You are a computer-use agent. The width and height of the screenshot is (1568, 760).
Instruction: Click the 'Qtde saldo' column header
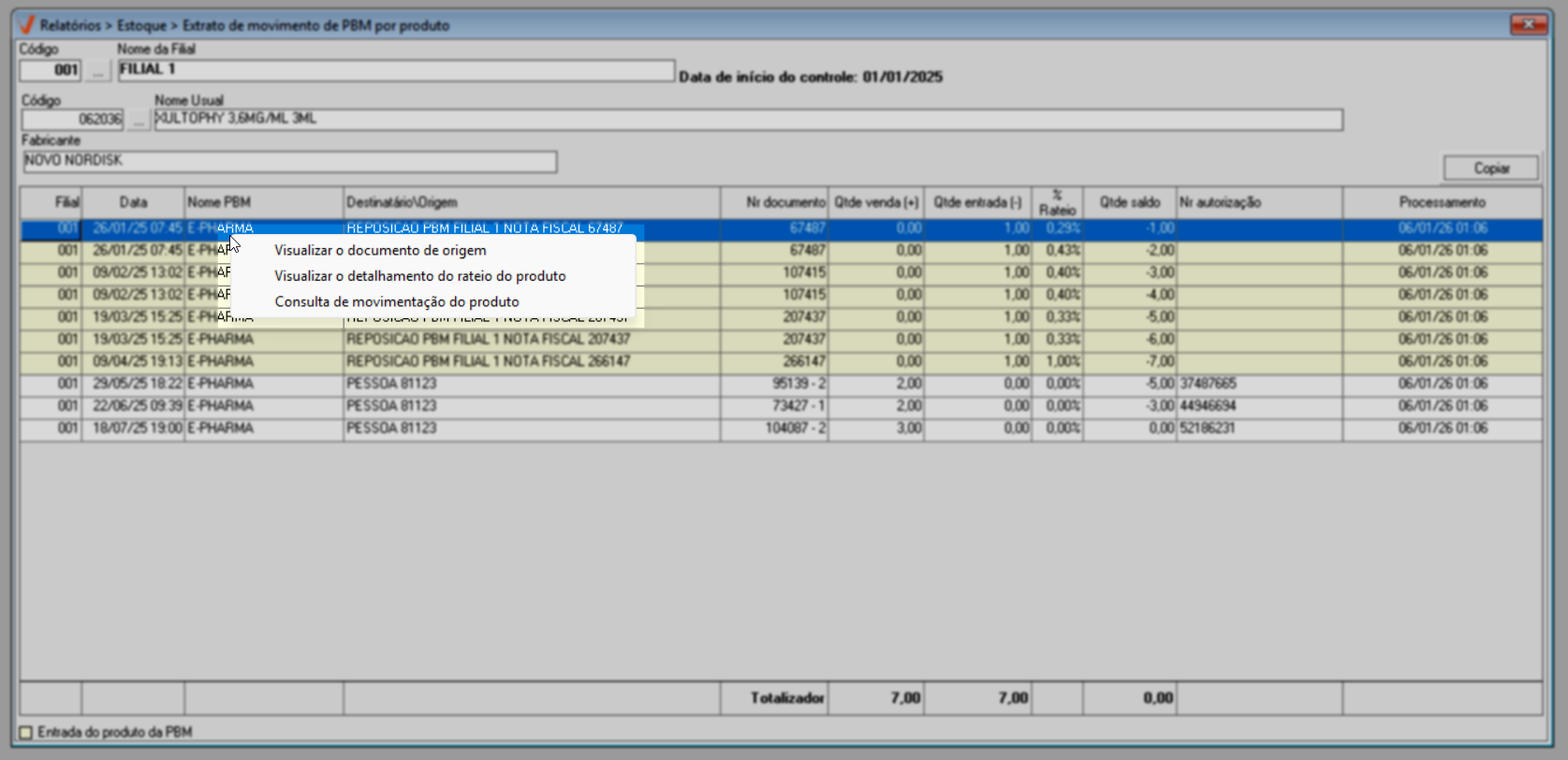(x=1129, y=202)
